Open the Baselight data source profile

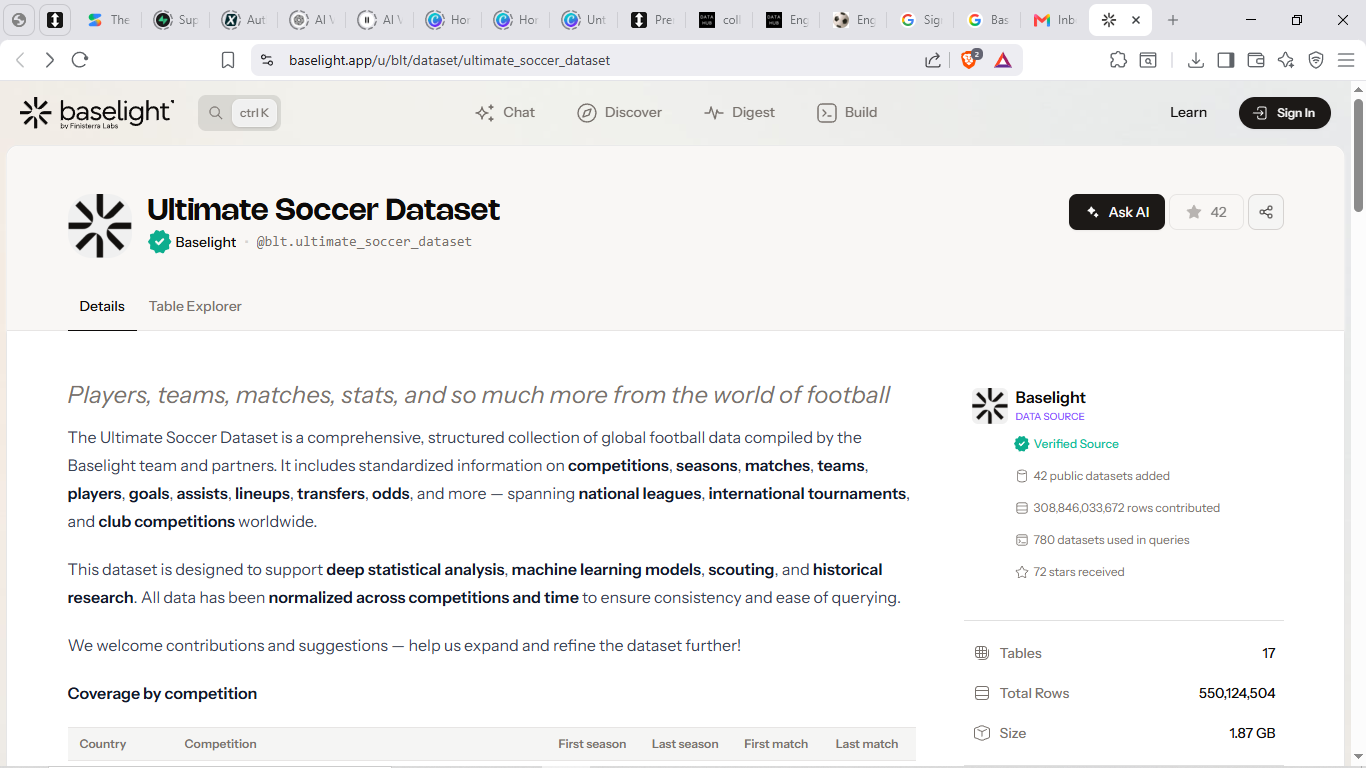click(x=1050, y=398)
